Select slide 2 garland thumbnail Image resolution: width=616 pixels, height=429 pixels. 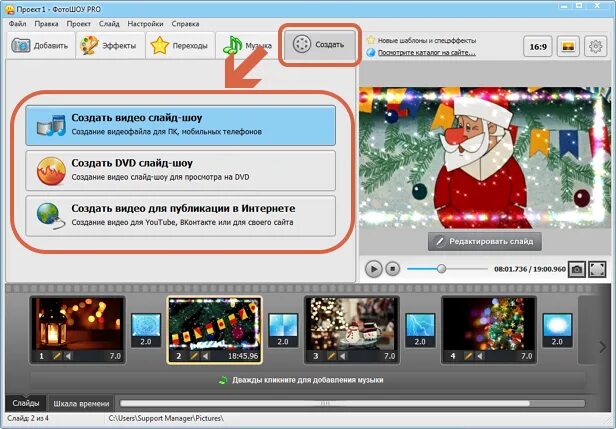(x=214, y=324)
